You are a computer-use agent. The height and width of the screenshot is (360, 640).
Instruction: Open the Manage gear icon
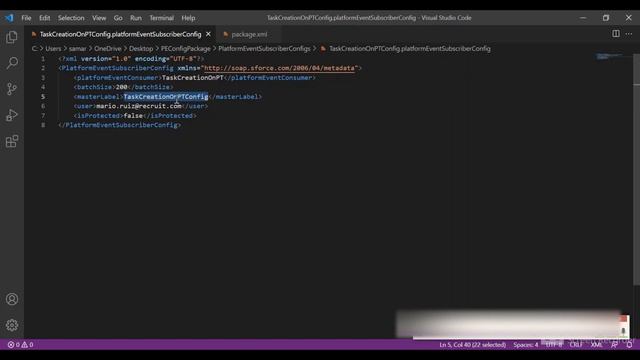pyautogui.click(x=12, y=325)
